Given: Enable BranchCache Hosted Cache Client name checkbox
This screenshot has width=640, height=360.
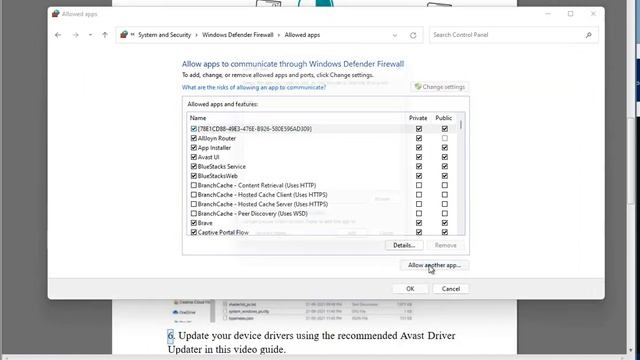Looking at the screenshot, I should pos(194,195).
